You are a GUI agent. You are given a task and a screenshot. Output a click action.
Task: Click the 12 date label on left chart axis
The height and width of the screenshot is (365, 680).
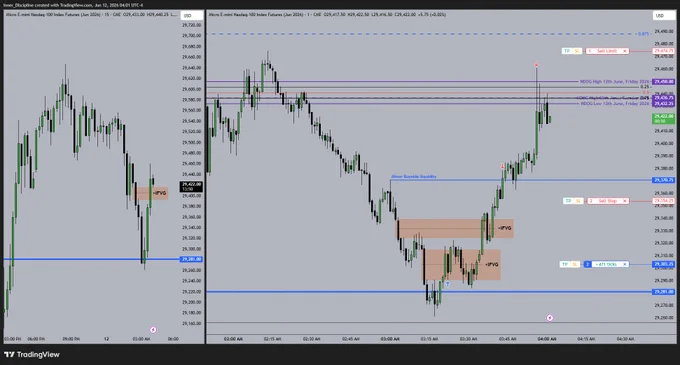[x=106, y=339]
